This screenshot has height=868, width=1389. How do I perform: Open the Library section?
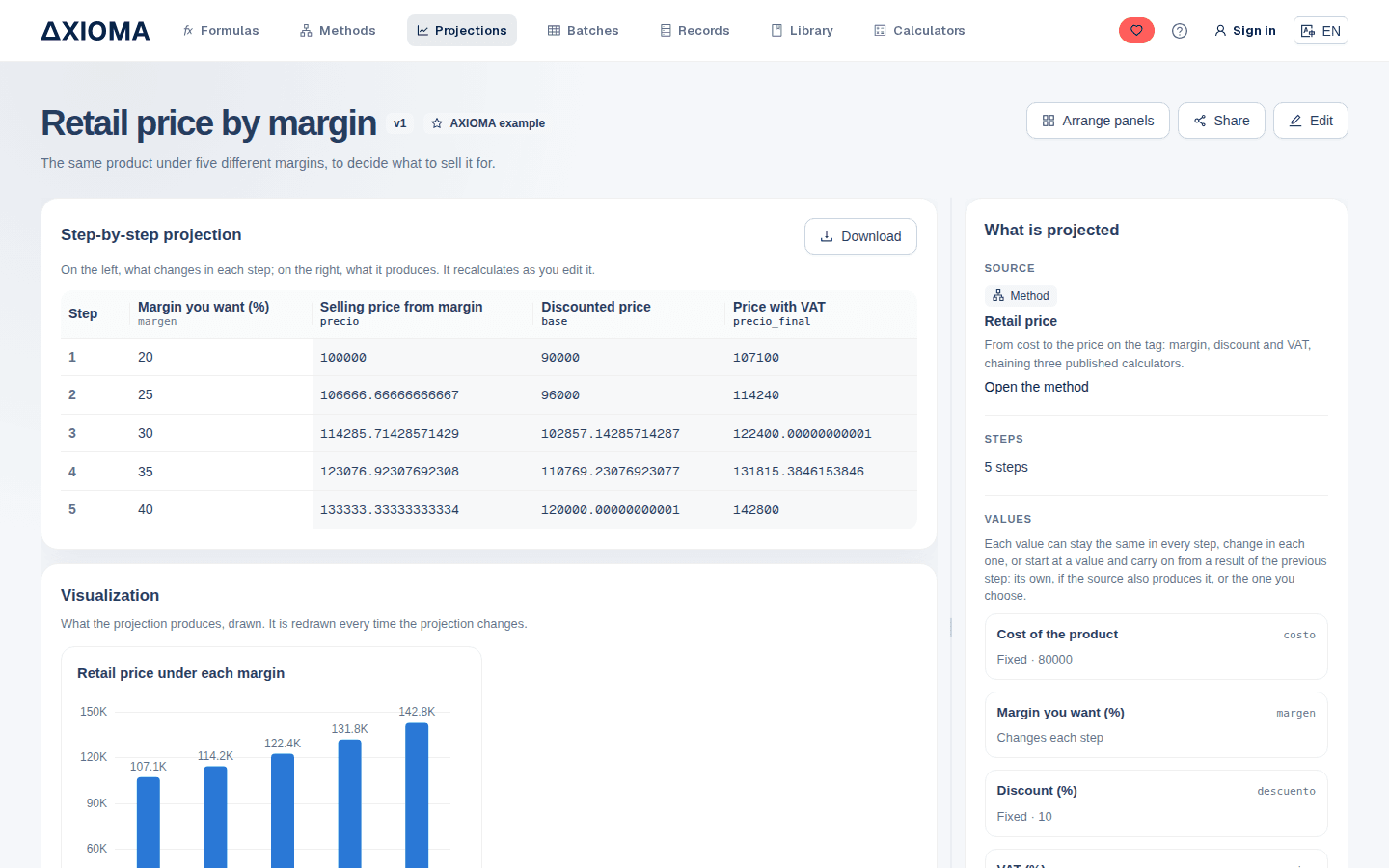[802, 31]
